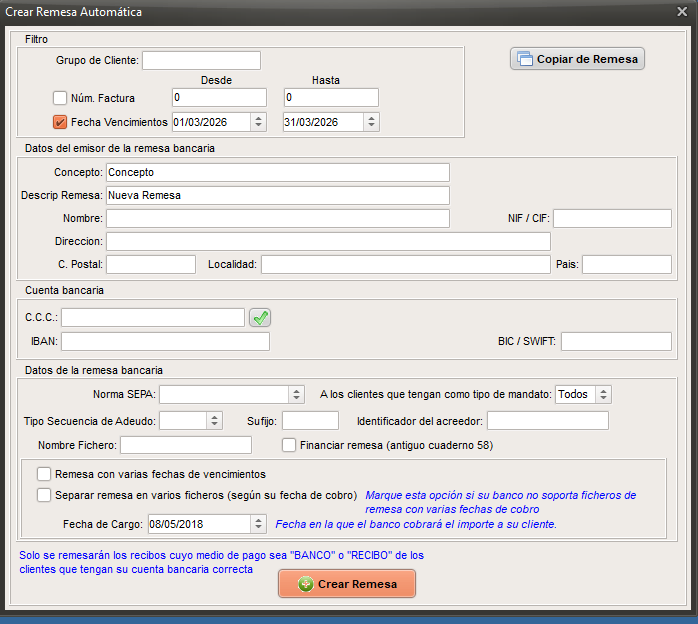This screenshot has width=698, height=624.
Task: Click the Copiar de Remesa windows icon
Action: coord(525,59)
